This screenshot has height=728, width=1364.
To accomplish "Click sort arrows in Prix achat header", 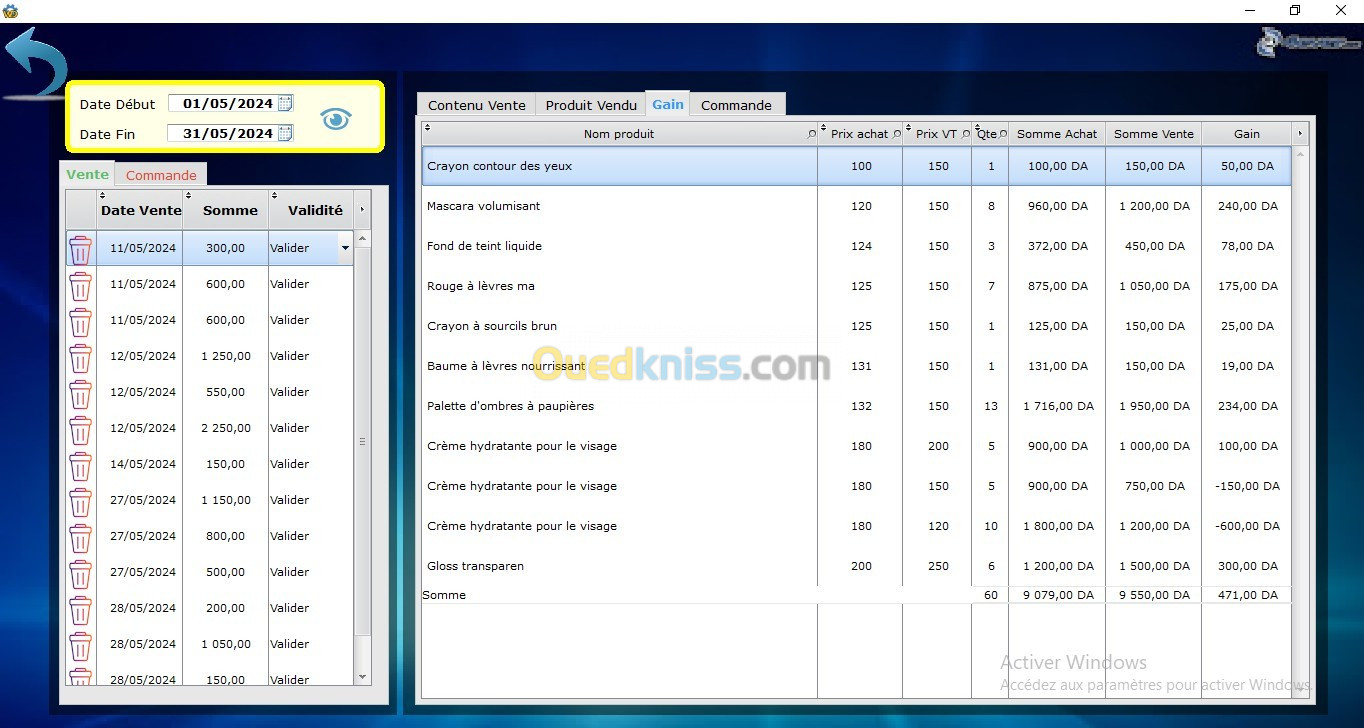I will (822, 127).
